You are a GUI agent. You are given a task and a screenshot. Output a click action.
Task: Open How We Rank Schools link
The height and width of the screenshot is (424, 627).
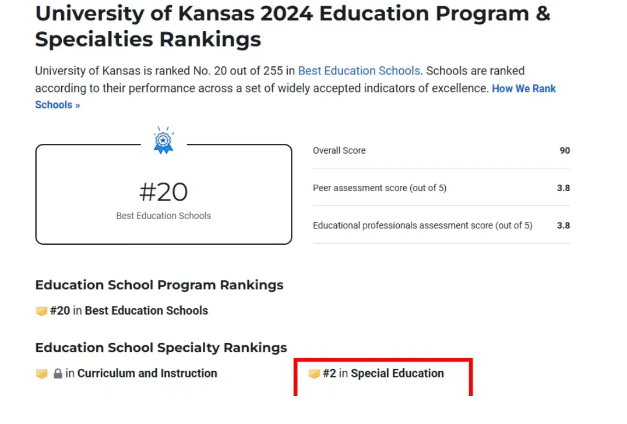point(296,96)
